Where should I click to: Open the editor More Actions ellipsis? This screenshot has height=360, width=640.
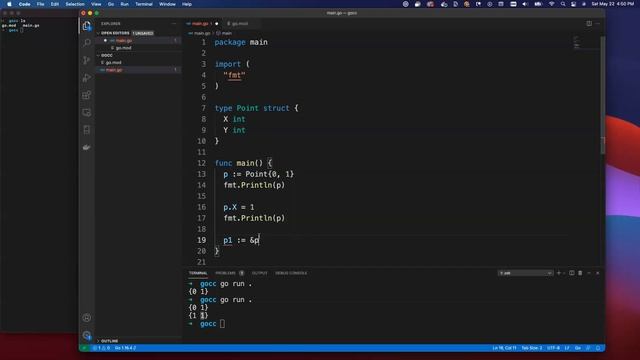[x=598, y=24]
